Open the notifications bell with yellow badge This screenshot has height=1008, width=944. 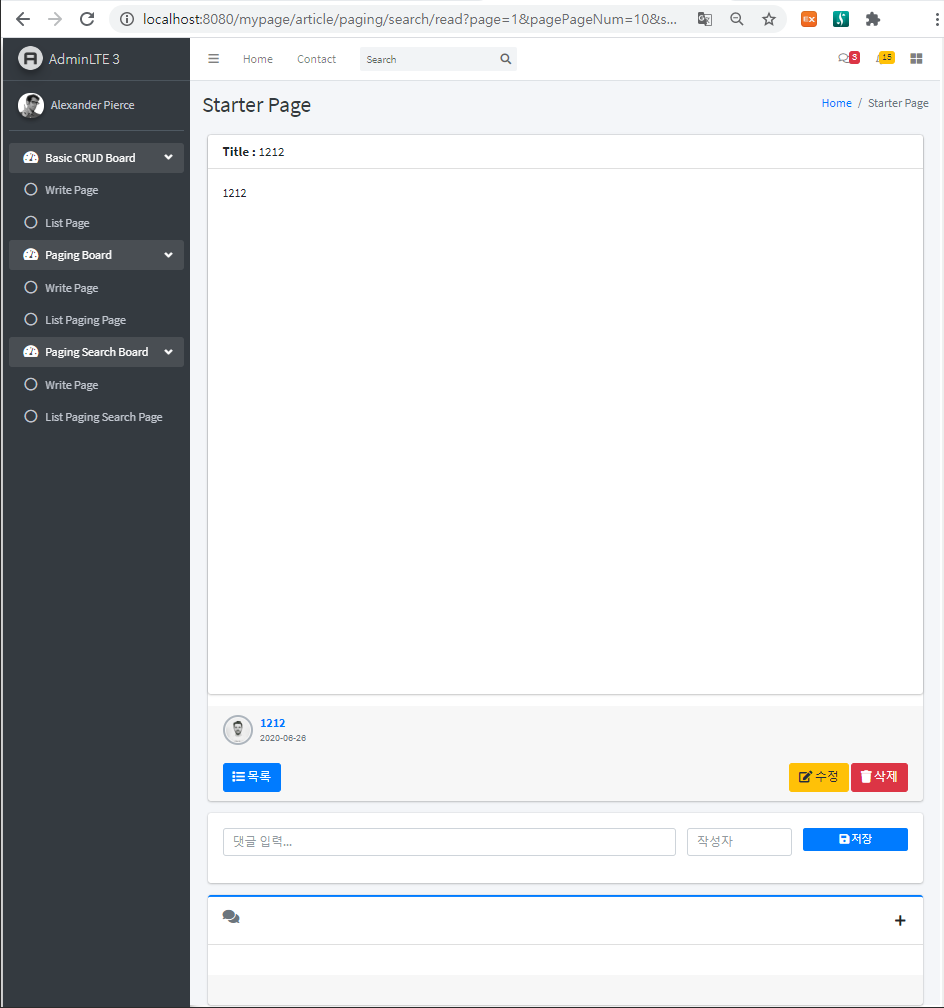pyautogui.click(x=885, y=58)
